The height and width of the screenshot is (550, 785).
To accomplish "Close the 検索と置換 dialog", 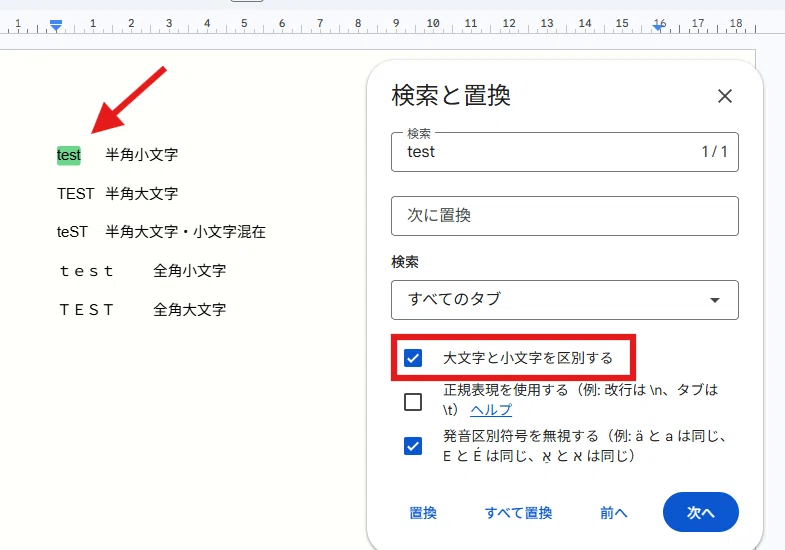I will 724,96.
